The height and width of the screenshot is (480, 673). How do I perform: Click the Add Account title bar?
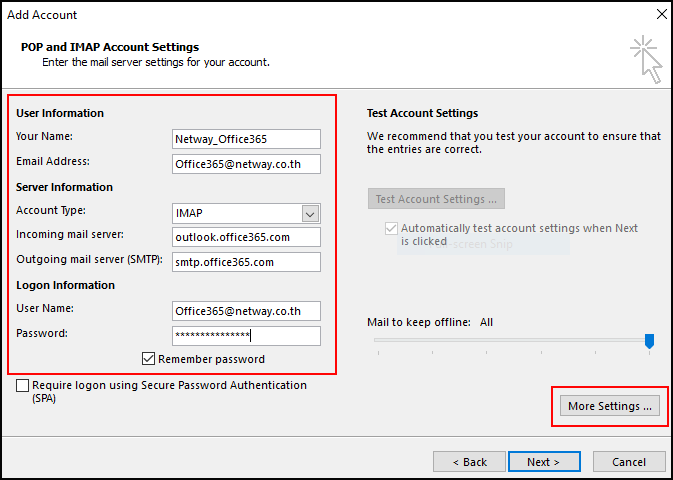300,15
